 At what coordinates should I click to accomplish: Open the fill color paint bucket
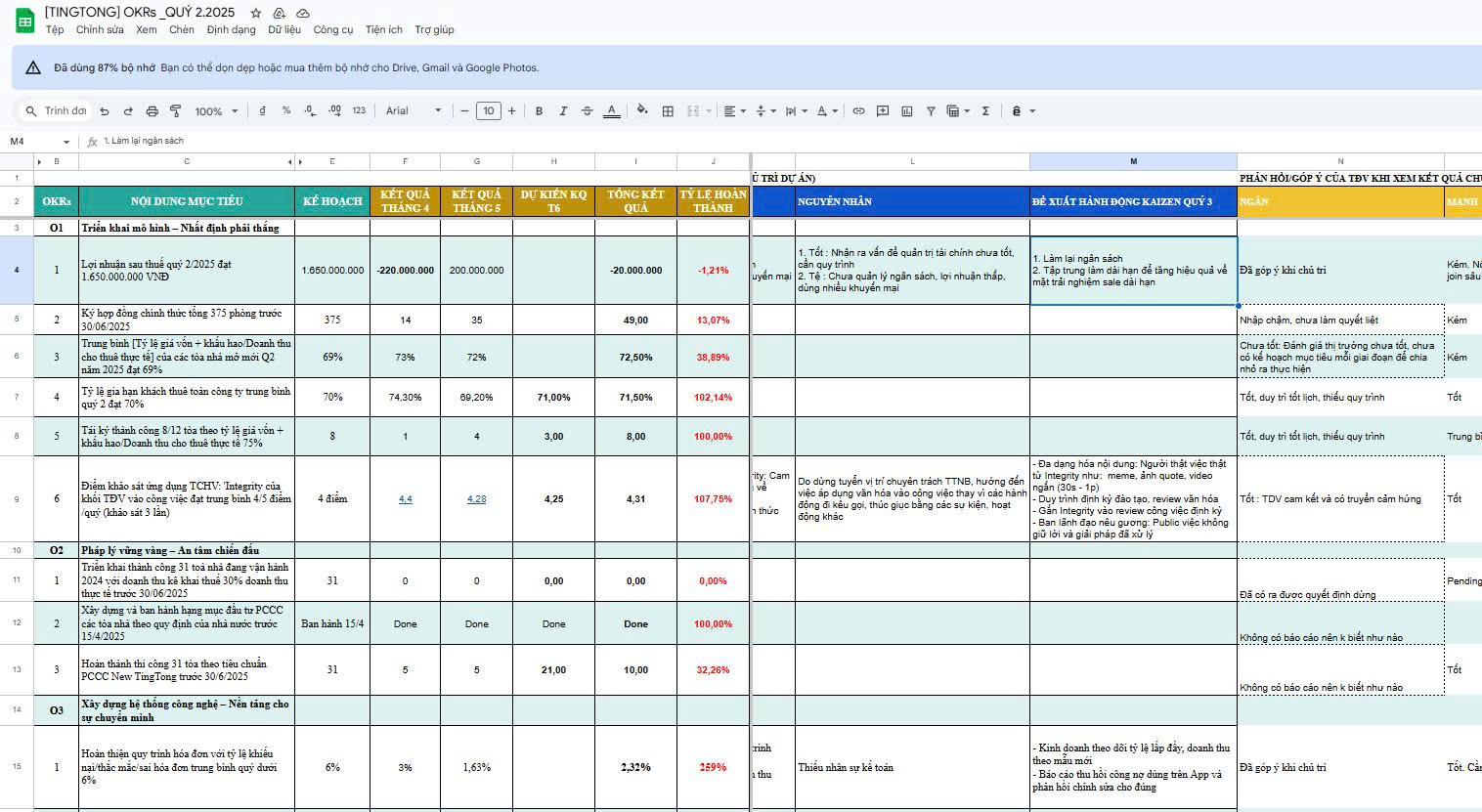click(x=641, y=111)
